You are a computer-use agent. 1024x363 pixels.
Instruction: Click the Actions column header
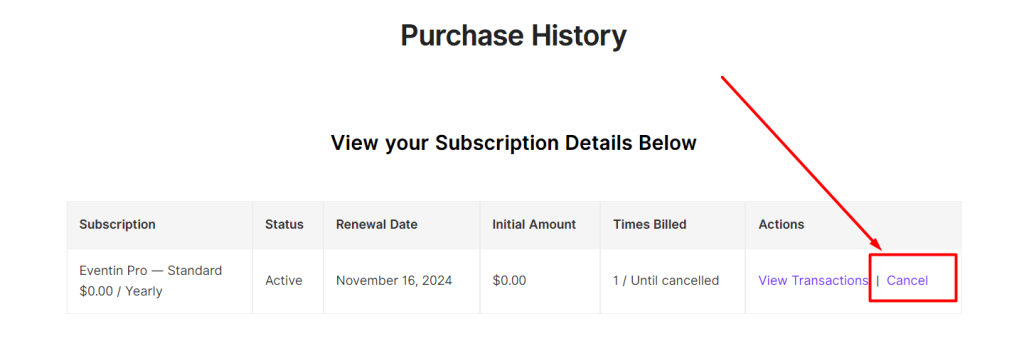[781, 225]
